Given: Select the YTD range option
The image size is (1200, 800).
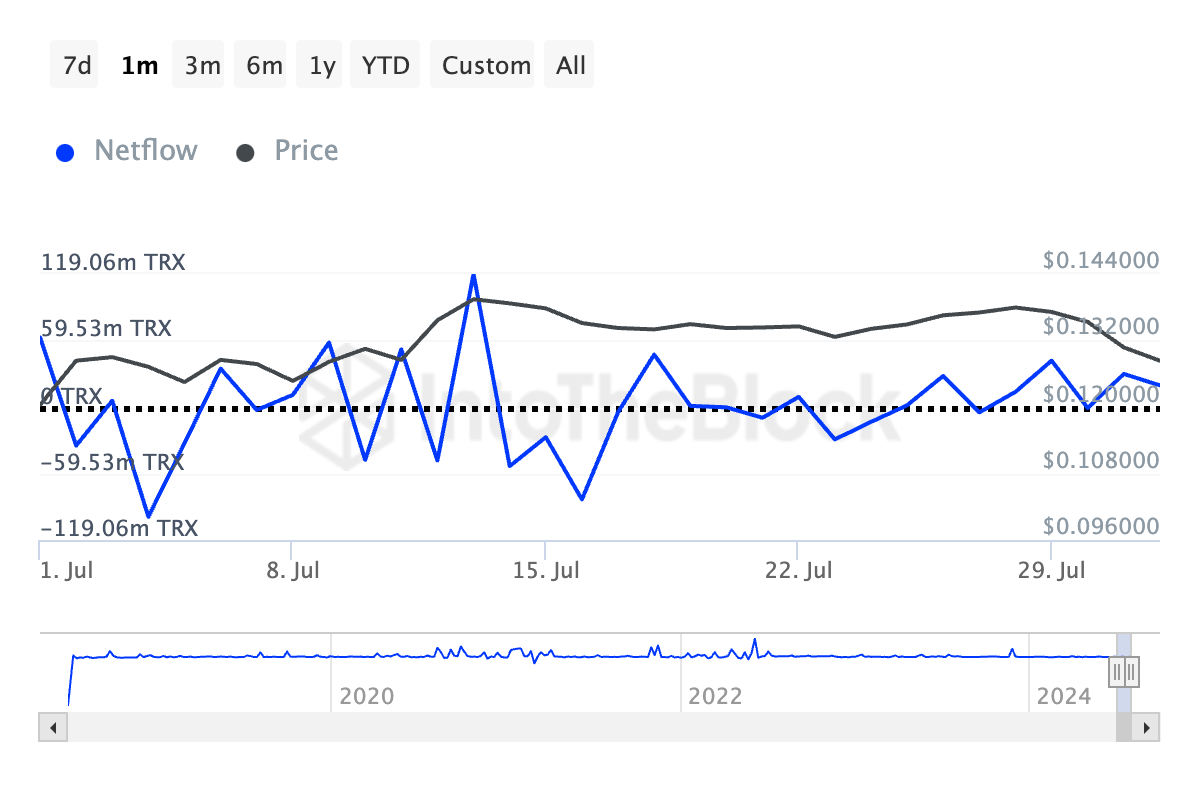Looking at the screenshot, I should [386, 66].
